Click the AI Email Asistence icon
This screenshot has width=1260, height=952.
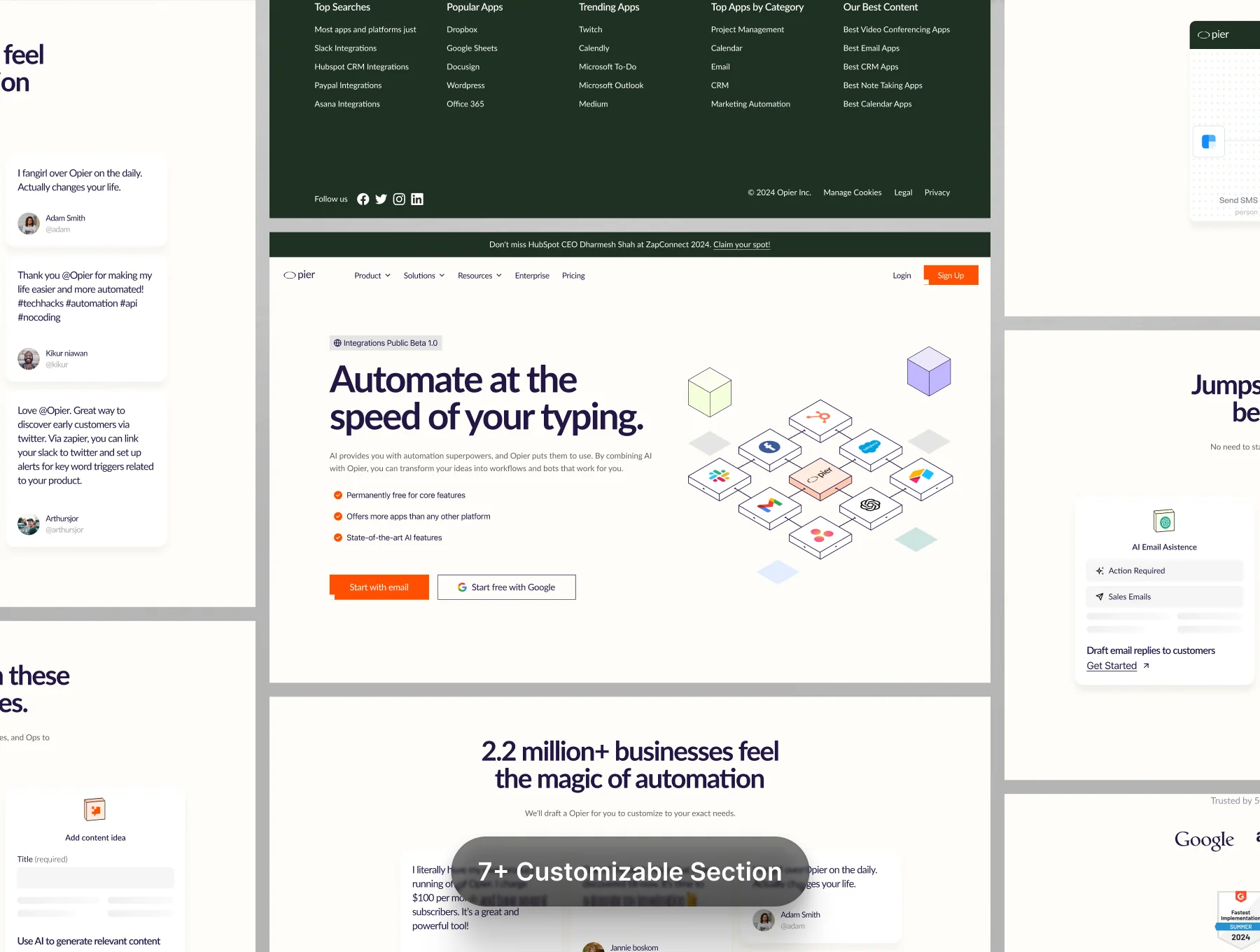(1164, 521)
